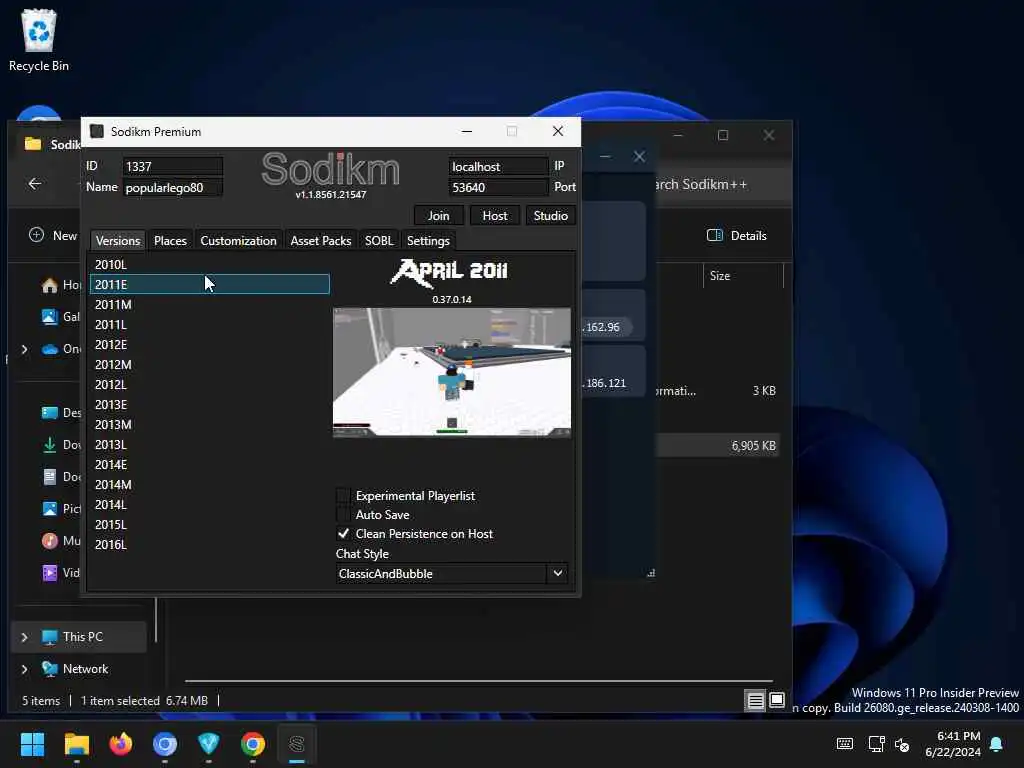The height and width of the screenshot is (768, 1024).
Task: Switch Explorer to large thumbnails view icon
Action: pyautogui.click(x=776, y=701)
